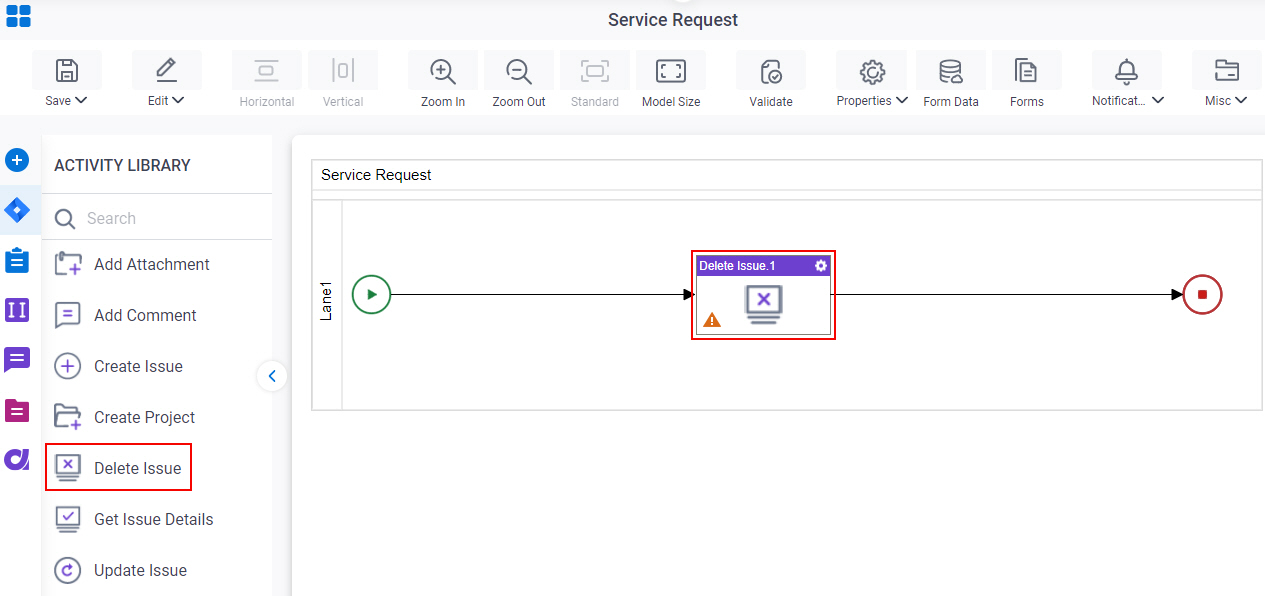Select the clipboard sidebar icon
This screenshot has height=596, width=1265.
17,260
